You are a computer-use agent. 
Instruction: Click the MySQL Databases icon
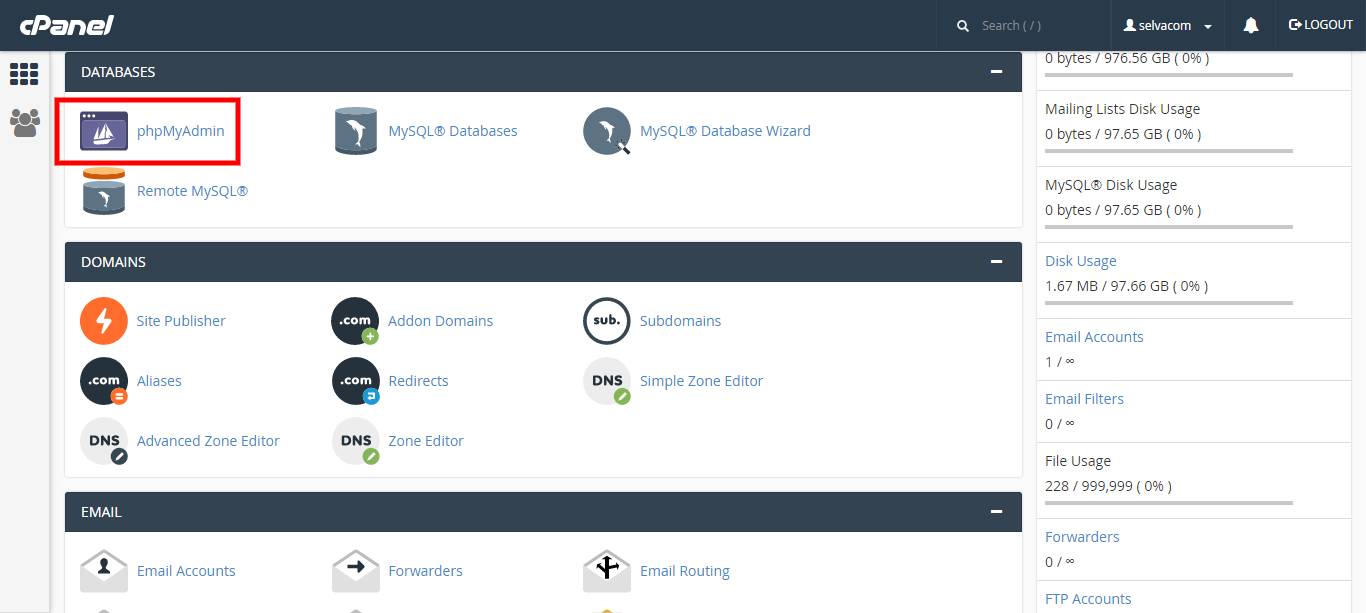click(x=356, y=131)
